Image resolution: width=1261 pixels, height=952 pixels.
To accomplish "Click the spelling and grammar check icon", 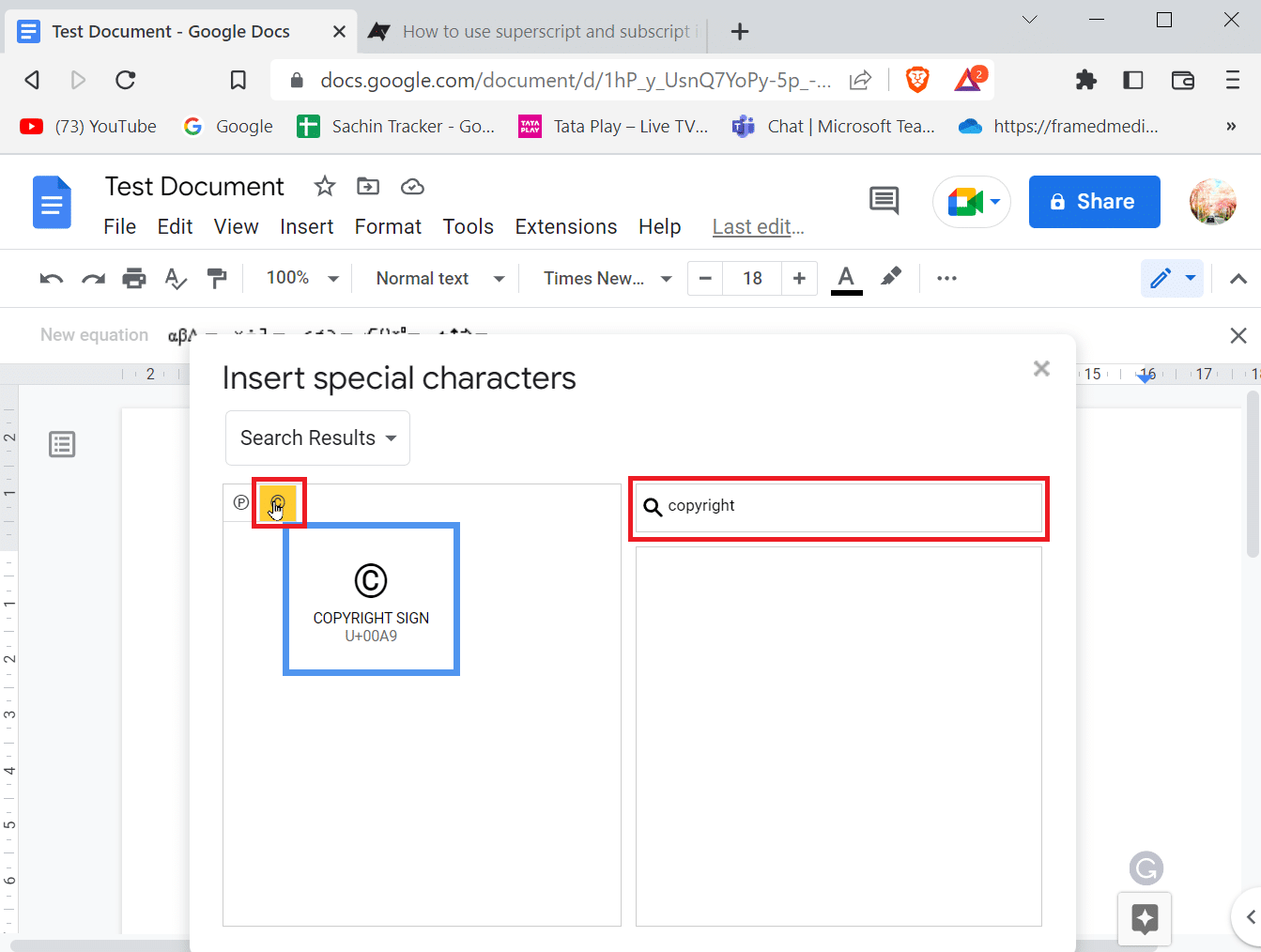I will tap(176, 278).
